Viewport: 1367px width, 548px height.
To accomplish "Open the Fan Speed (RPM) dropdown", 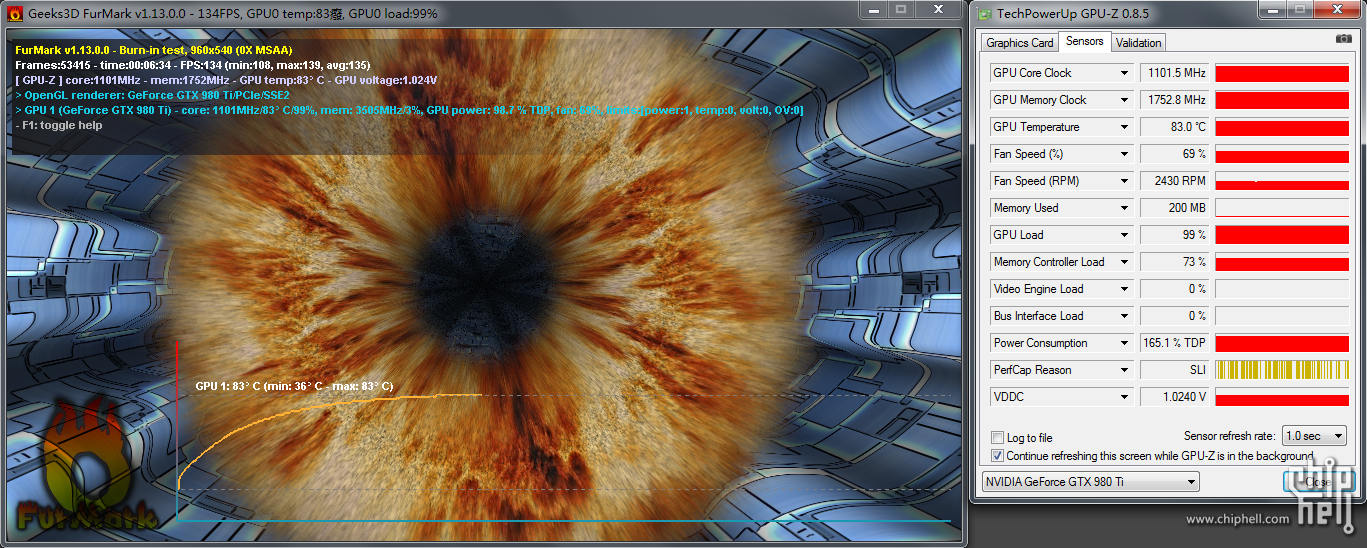I will (x=1124, y=181).
